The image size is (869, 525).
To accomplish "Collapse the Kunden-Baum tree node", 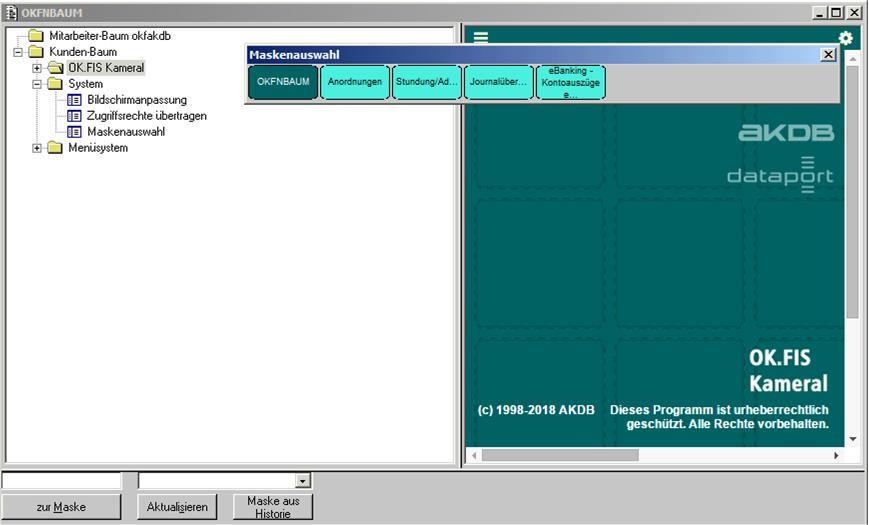I will tap(18, 52).
